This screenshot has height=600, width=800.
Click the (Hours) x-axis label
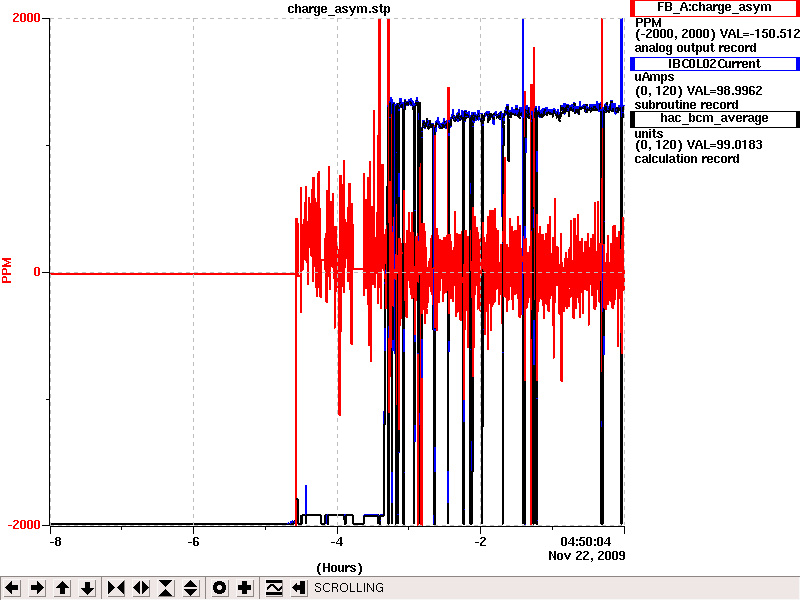click(339, 568)
